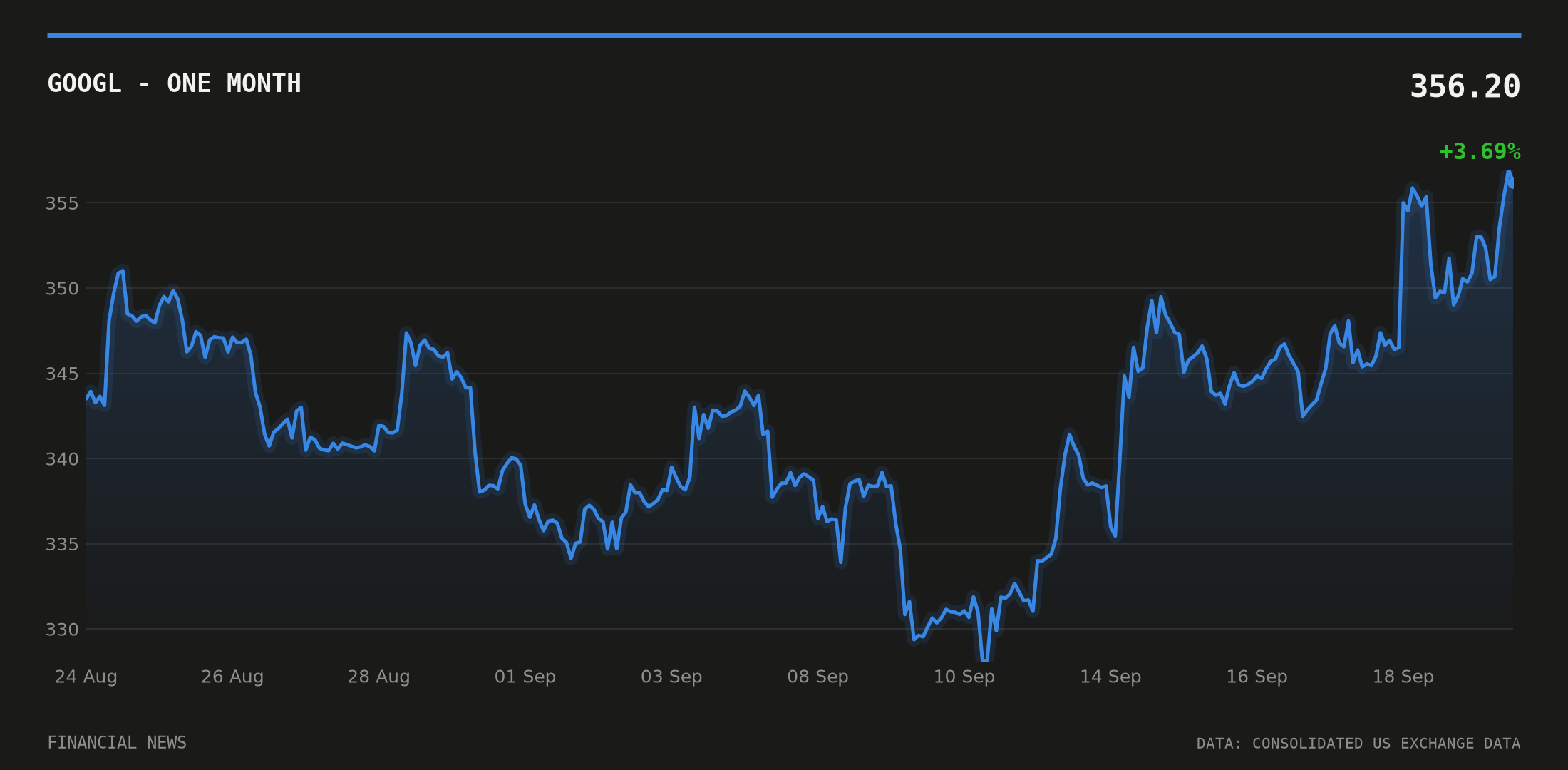Click the GOOGL - ONE MONTH title

[x=175, y=84]
